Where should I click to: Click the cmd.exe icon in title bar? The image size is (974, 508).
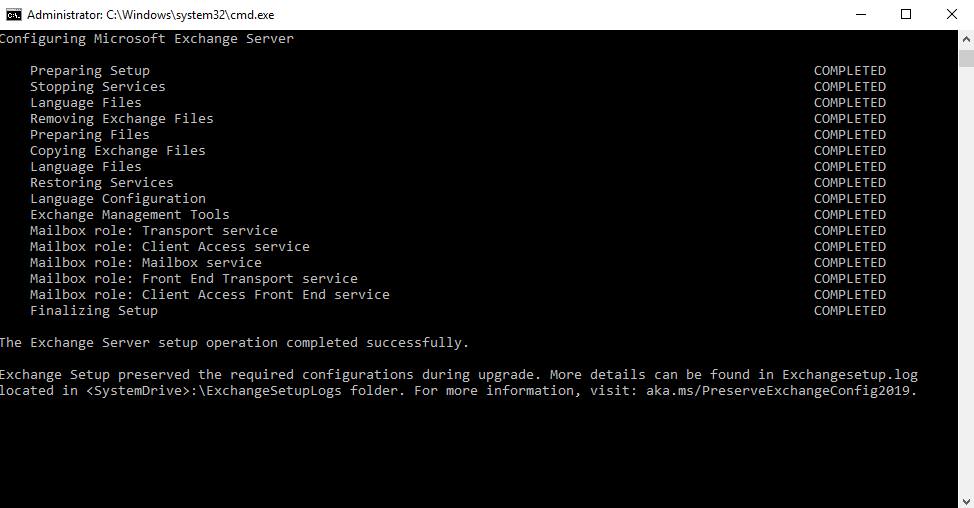pos(14,14)
